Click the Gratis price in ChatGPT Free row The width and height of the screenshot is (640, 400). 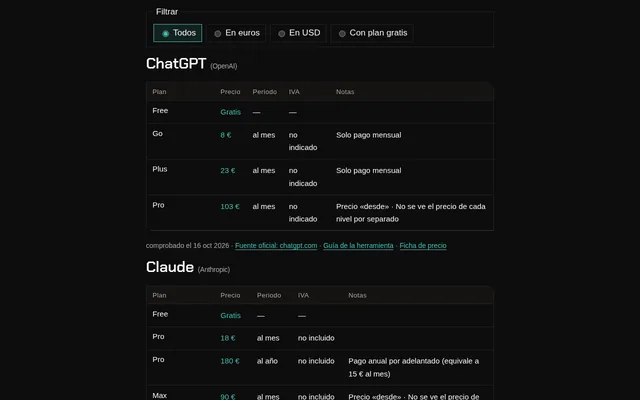pyautogui.click(x=231, y=112)
